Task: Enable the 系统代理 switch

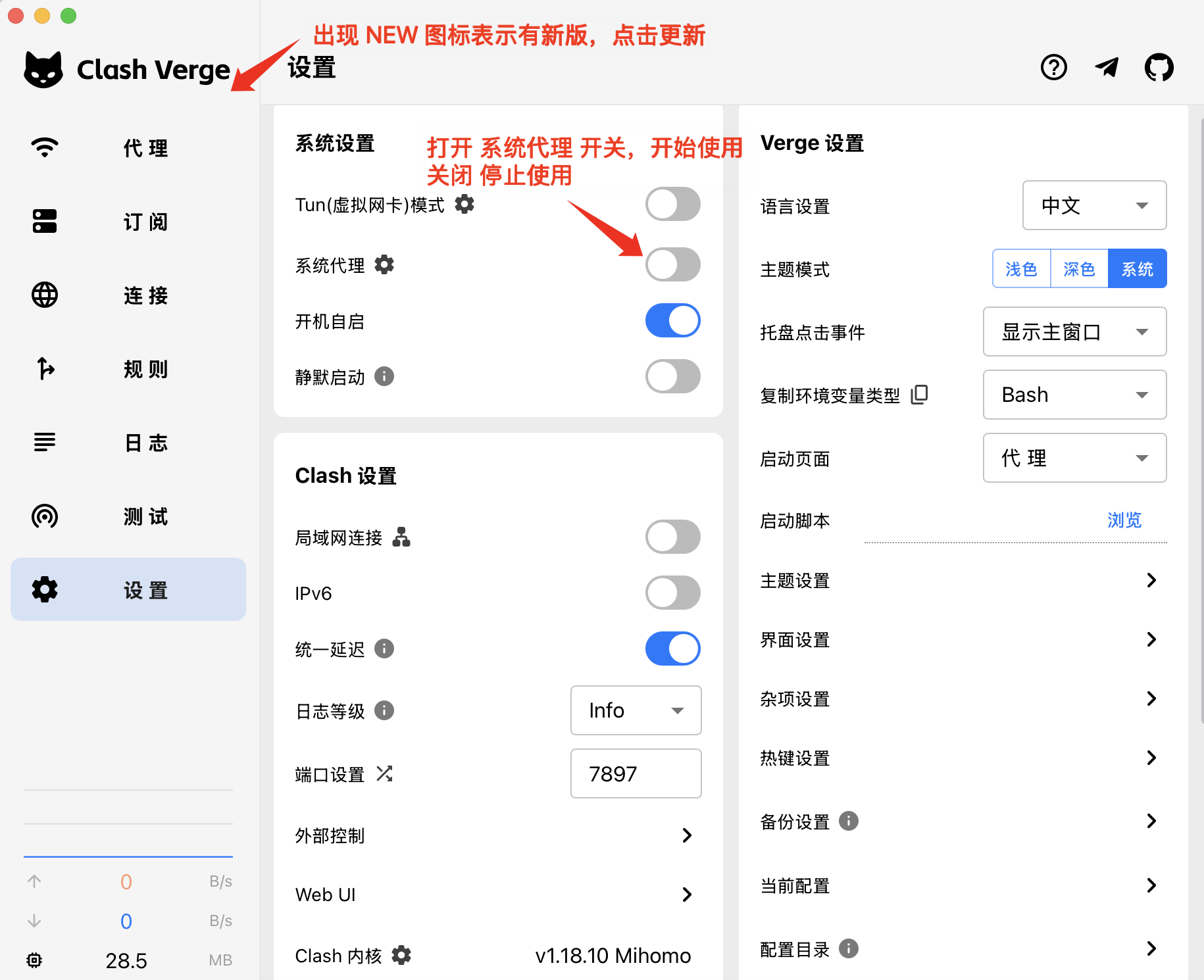Action: 672,264
